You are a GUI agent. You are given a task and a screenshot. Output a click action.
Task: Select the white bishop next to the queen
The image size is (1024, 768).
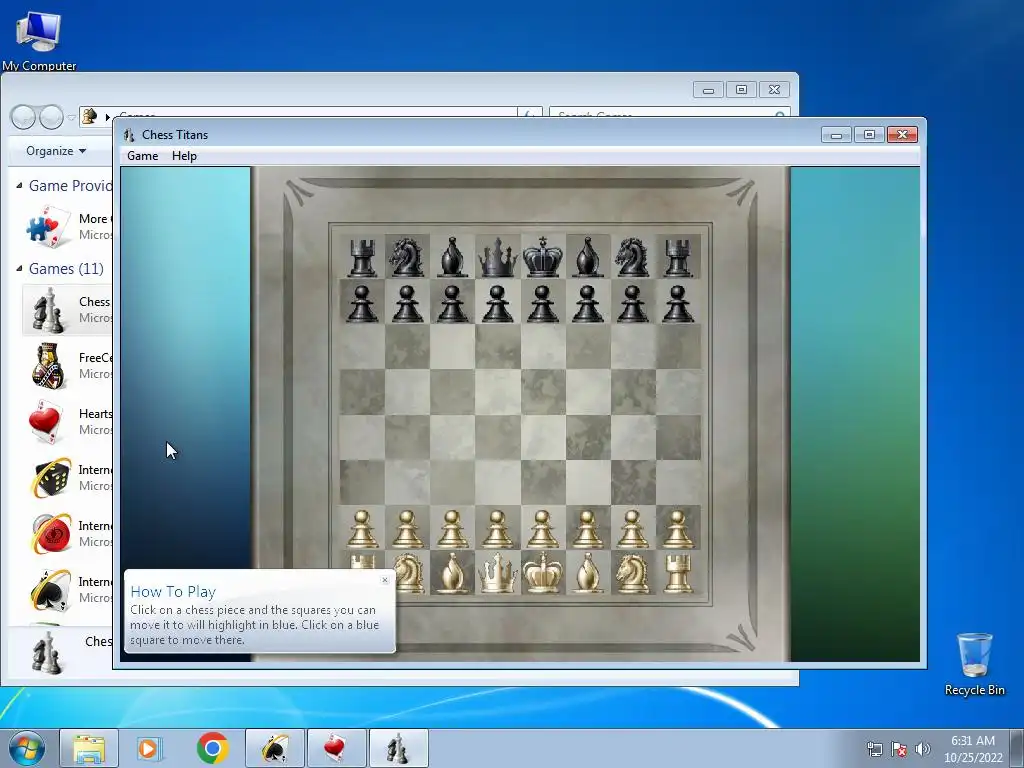(x=452, y=573)
